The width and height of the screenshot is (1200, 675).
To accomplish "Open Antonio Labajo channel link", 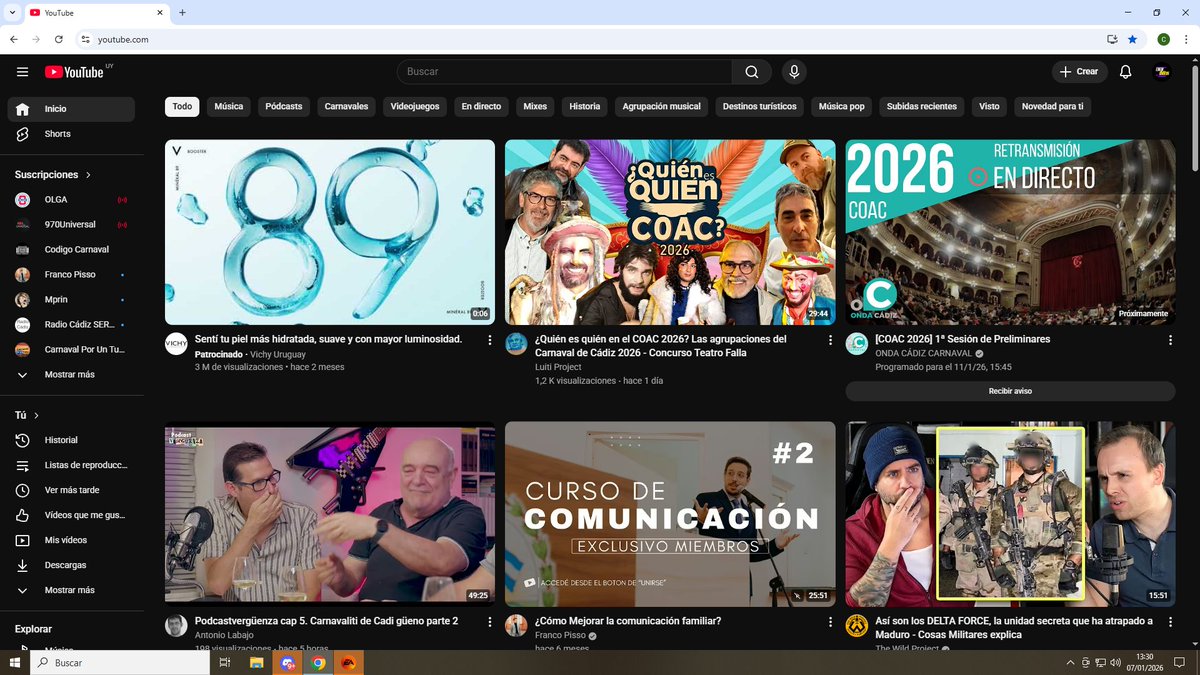I will 224,635.
